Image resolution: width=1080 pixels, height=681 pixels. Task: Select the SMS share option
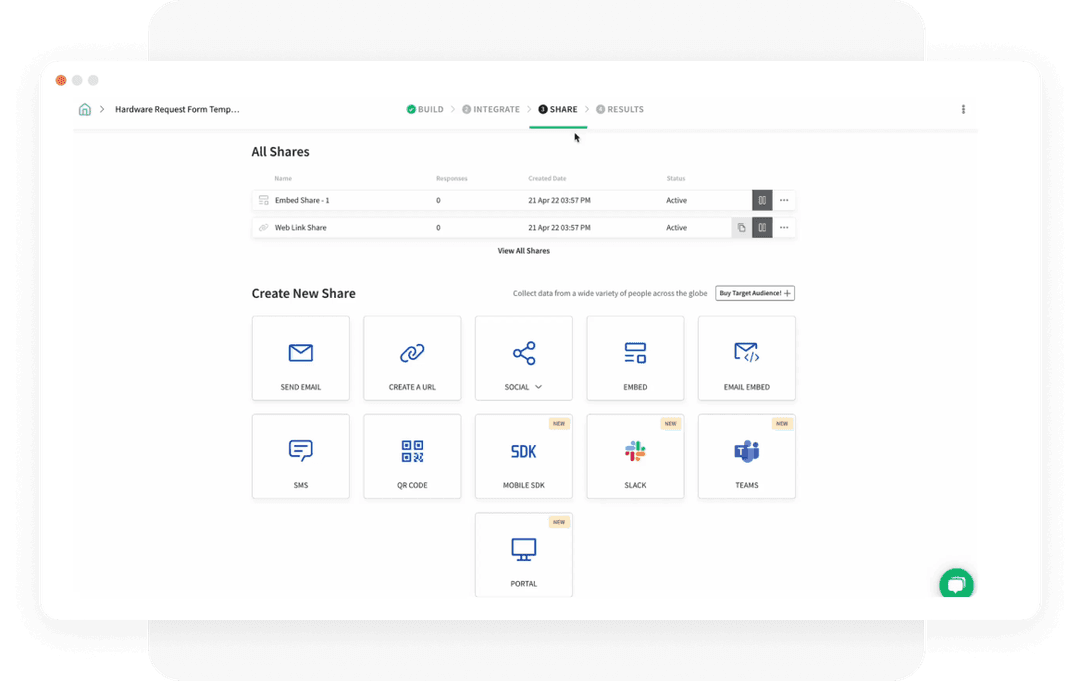300,455
